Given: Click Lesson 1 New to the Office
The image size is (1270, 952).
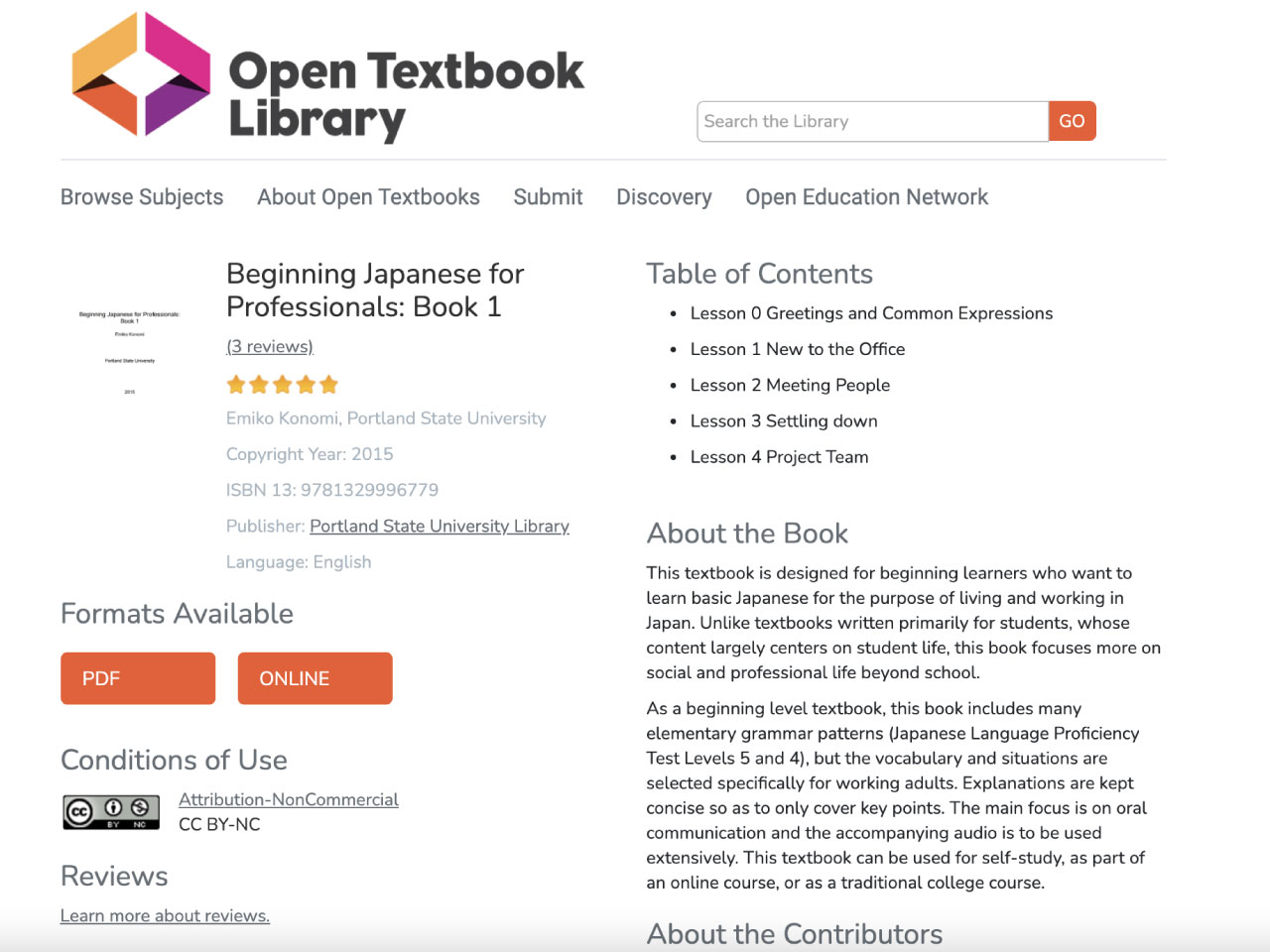Looking at the screenshot, I should tap(798, 349).
